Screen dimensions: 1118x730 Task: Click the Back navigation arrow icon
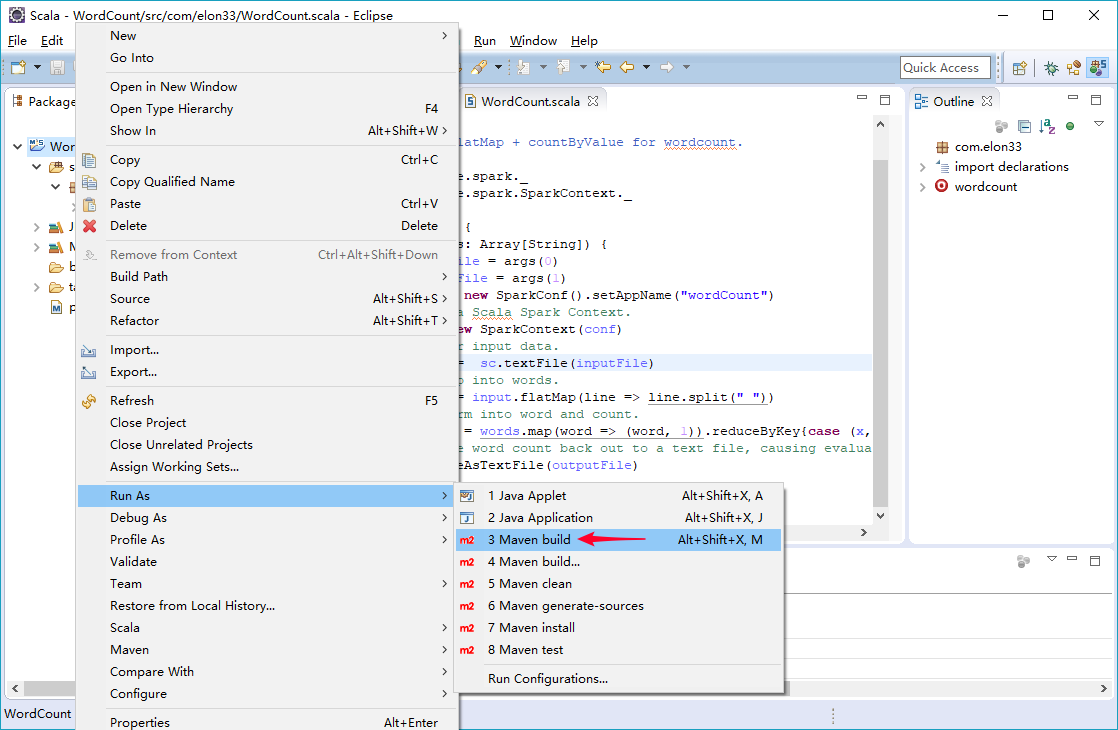[627, 67]
